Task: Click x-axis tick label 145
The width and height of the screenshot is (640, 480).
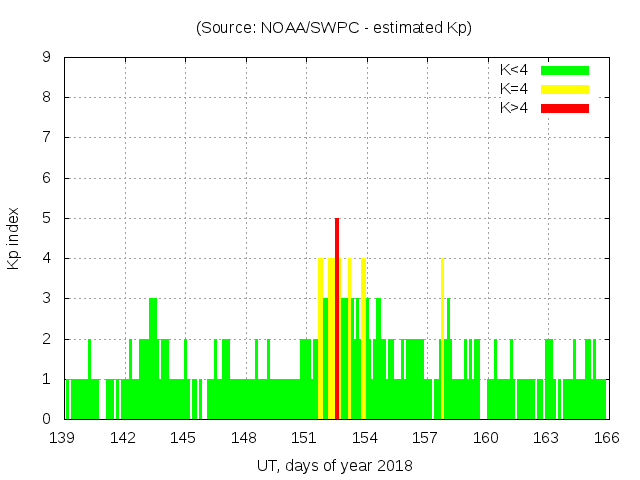Action: [184, 438]
